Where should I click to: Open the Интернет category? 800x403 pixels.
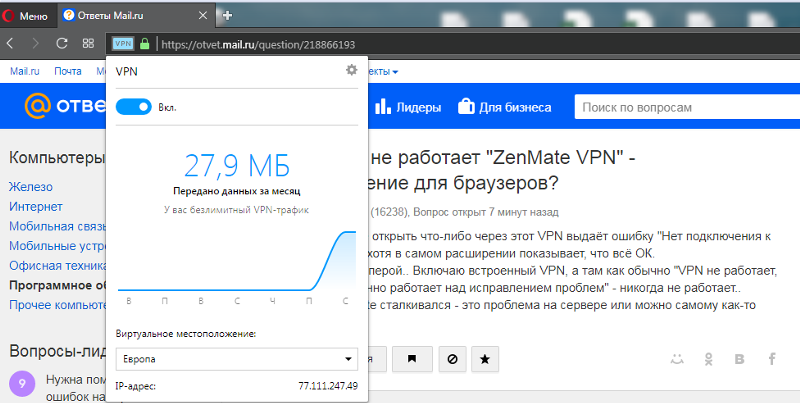click(x=36, y=207)
